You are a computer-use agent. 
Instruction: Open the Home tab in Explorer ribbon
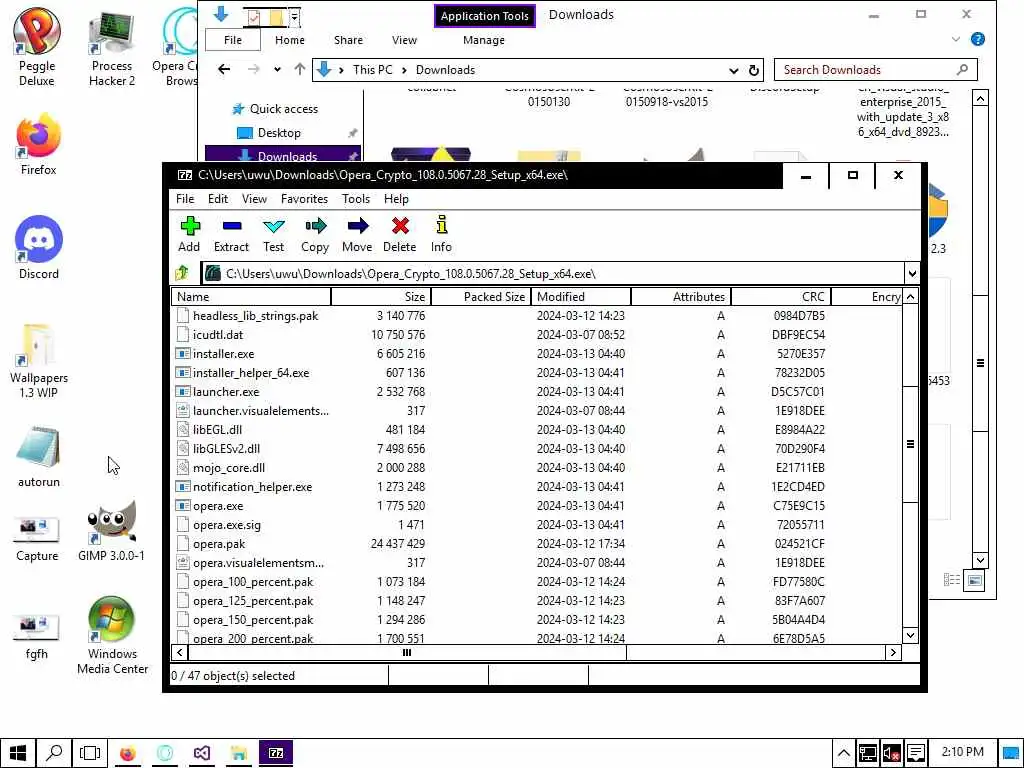coord(289,40)
